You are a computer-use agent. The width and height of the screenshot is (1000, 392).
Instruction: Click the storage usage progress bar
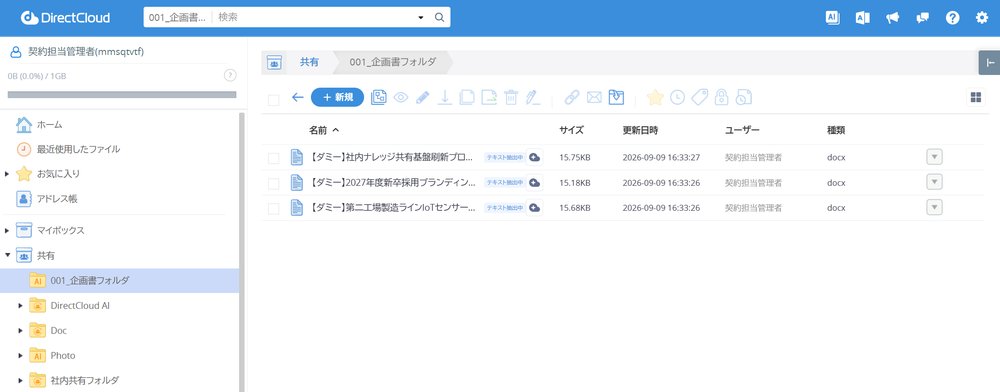122,94
